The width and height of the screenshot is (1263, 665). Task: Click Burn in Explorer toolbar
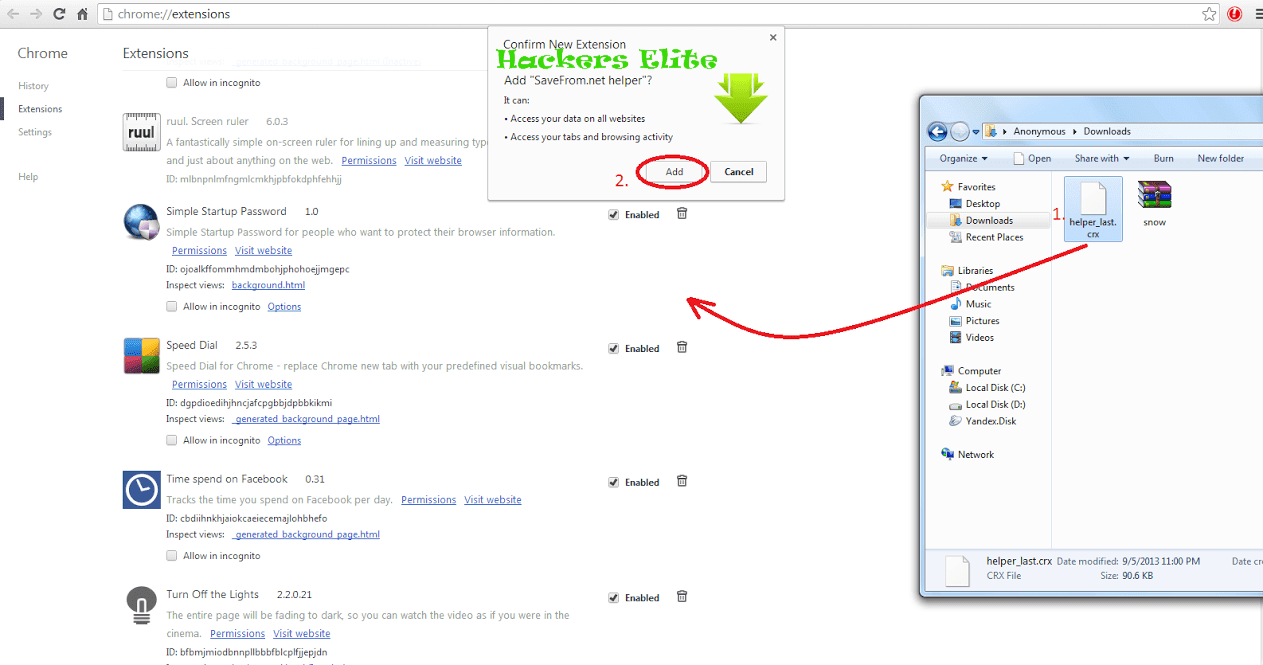click(x=1163, y=158)
